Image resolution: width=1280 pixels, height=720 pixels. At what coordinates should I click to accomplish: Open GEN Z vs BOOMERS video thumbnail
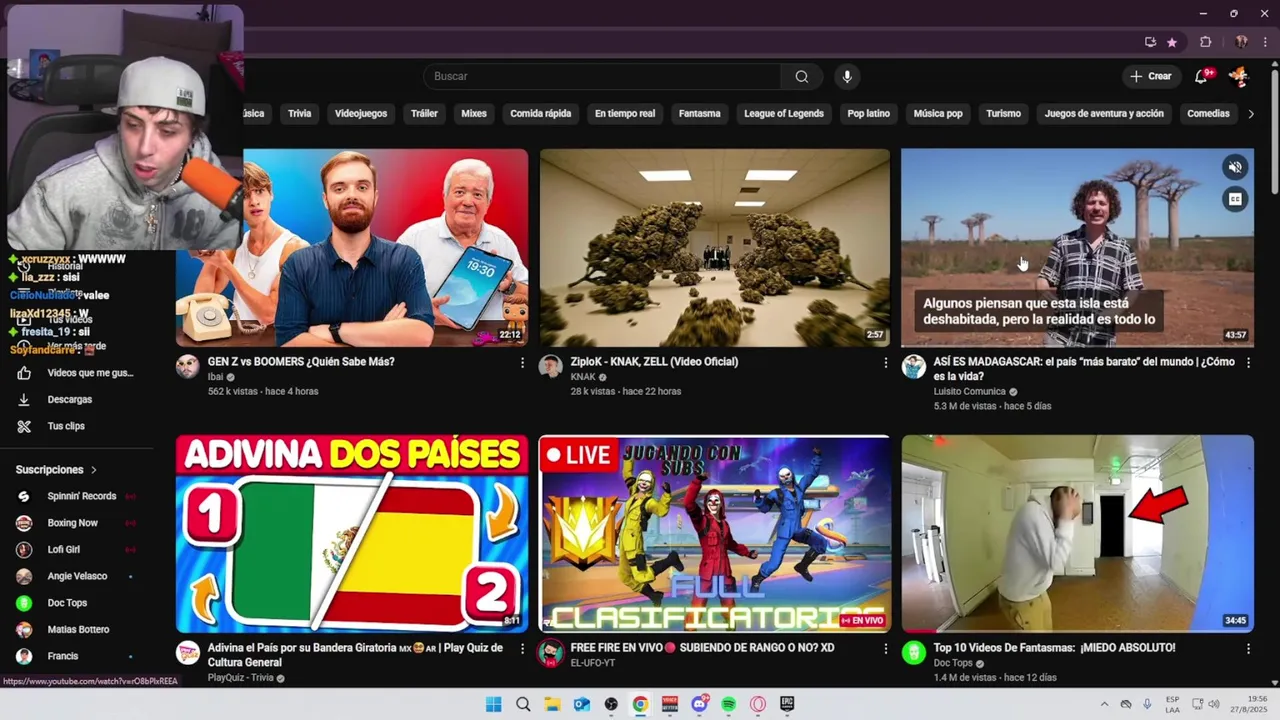click(352, 248)
